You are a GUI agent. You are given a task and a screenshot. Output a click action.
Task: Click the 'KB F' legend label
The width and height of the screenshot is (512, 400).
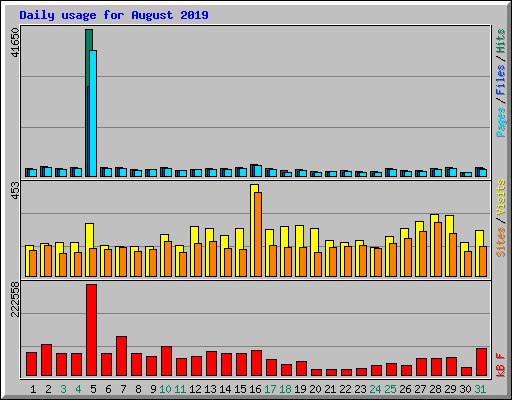[x=500, y=365]
